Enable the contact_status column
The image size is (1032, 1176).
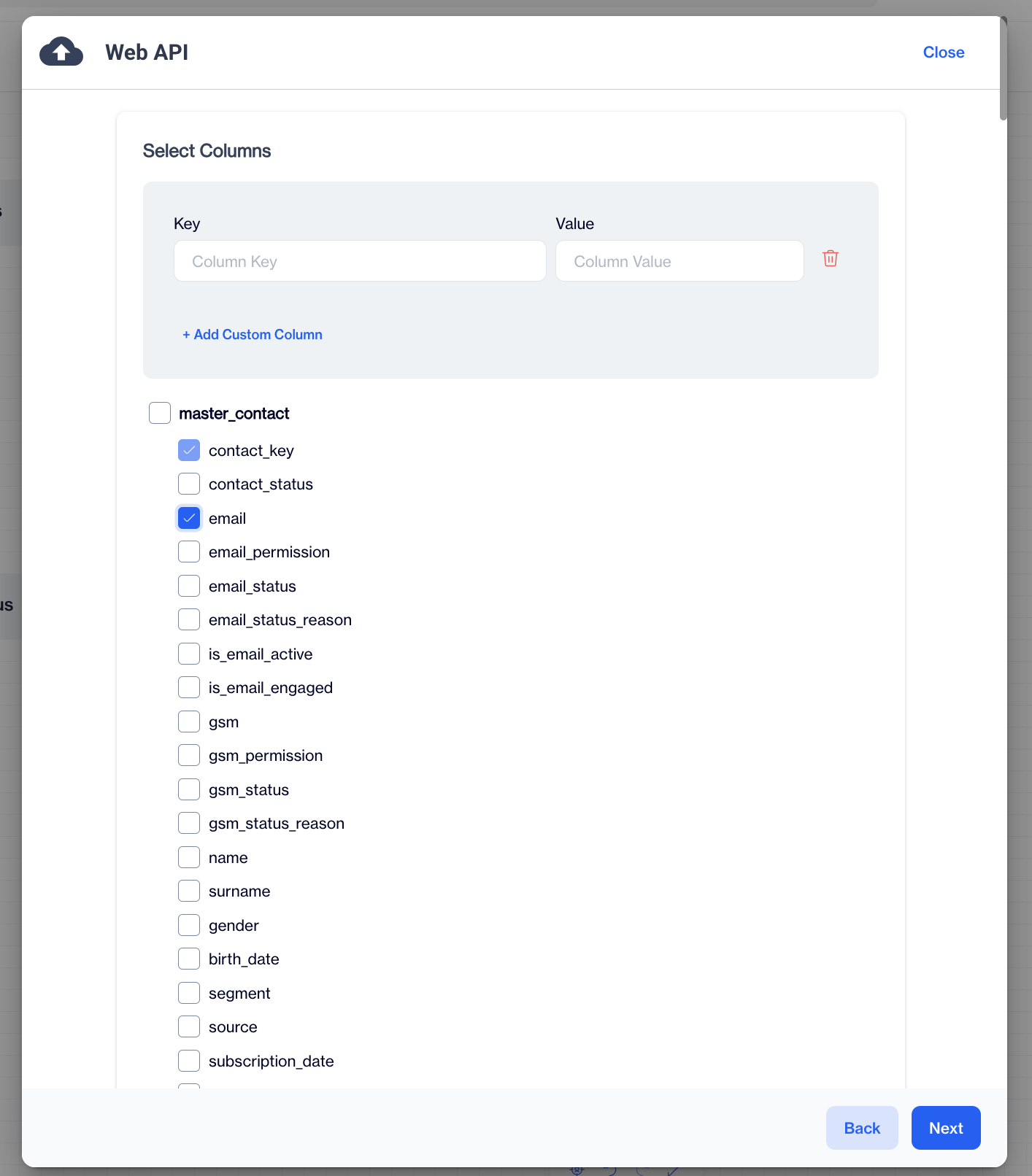click(189, 484)
